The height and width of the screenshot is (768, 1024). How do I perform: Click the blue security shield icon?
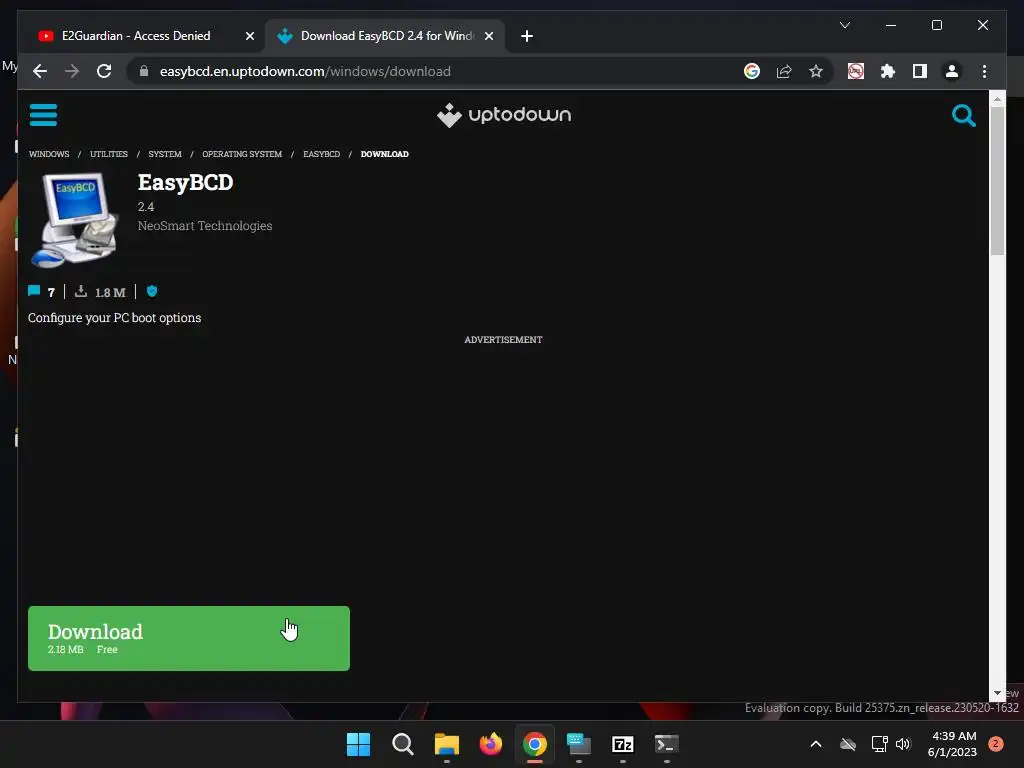(152, 291)
